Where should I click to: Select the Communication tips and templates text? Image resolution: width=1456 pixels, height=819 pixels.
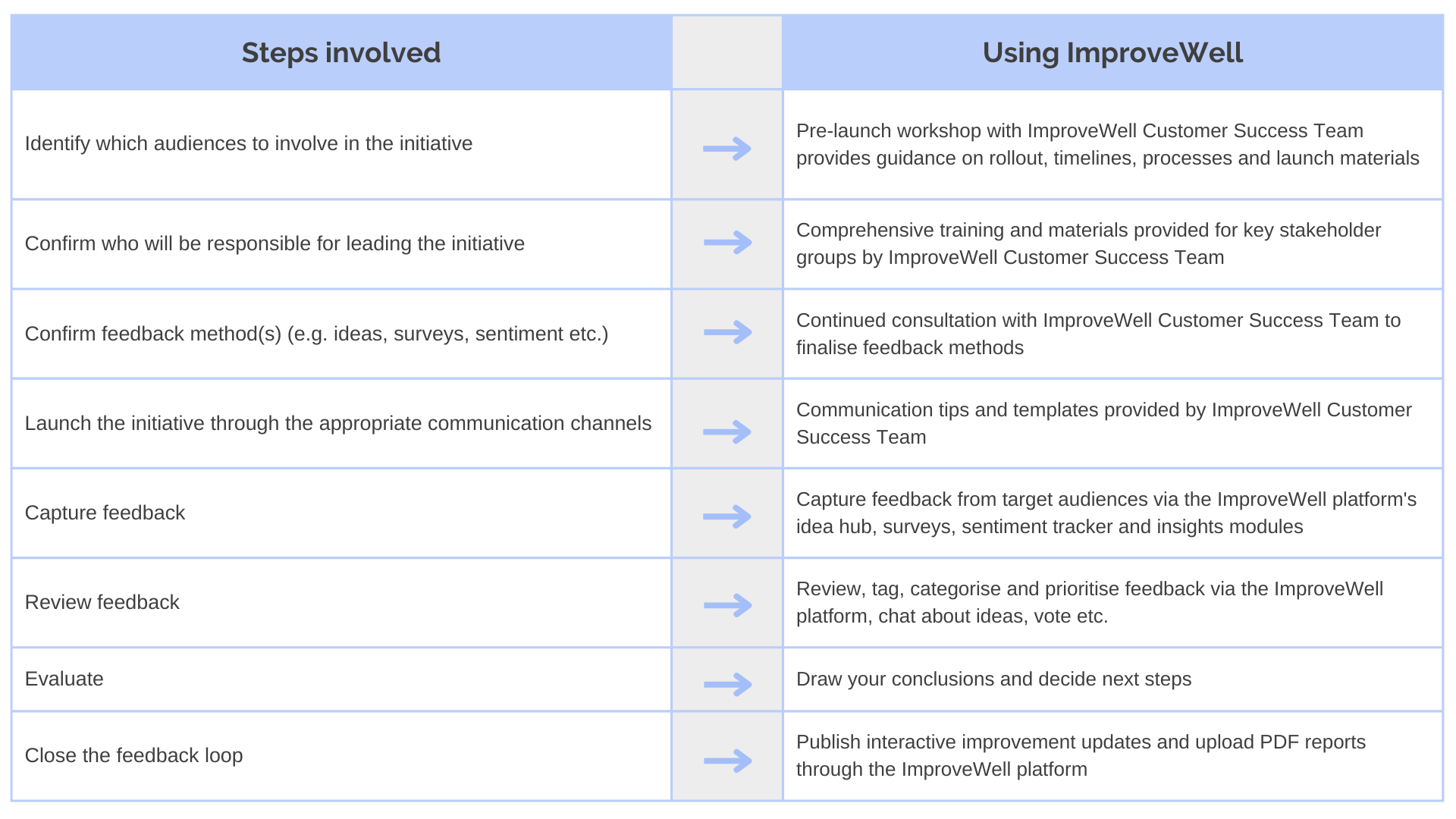(1103, 423)
